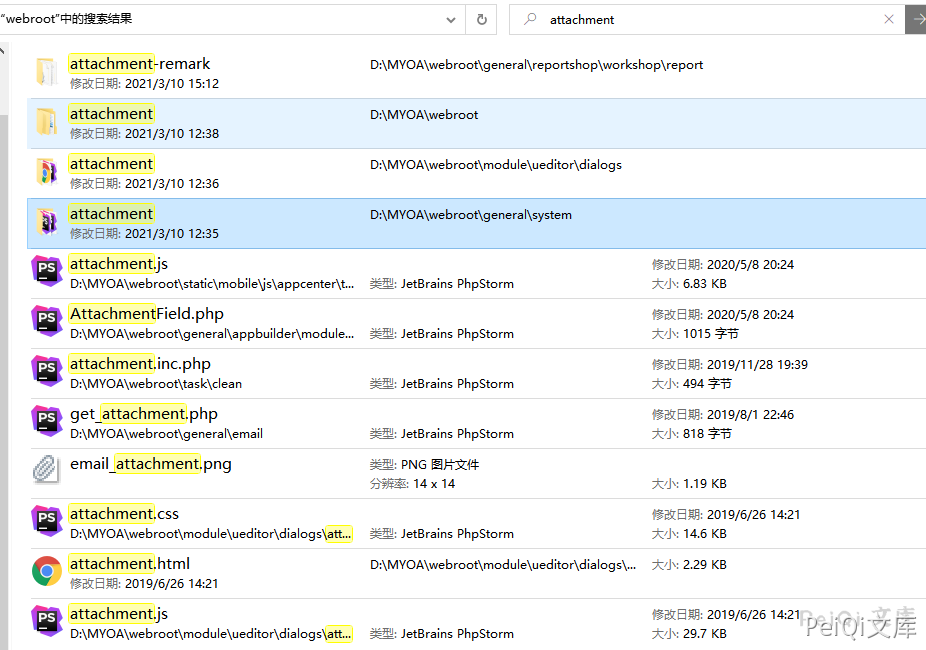The height and width of the screenshot is (650, 926).
Task: Select the AttachmentField.php file name
Action: (x=146, y=313)
